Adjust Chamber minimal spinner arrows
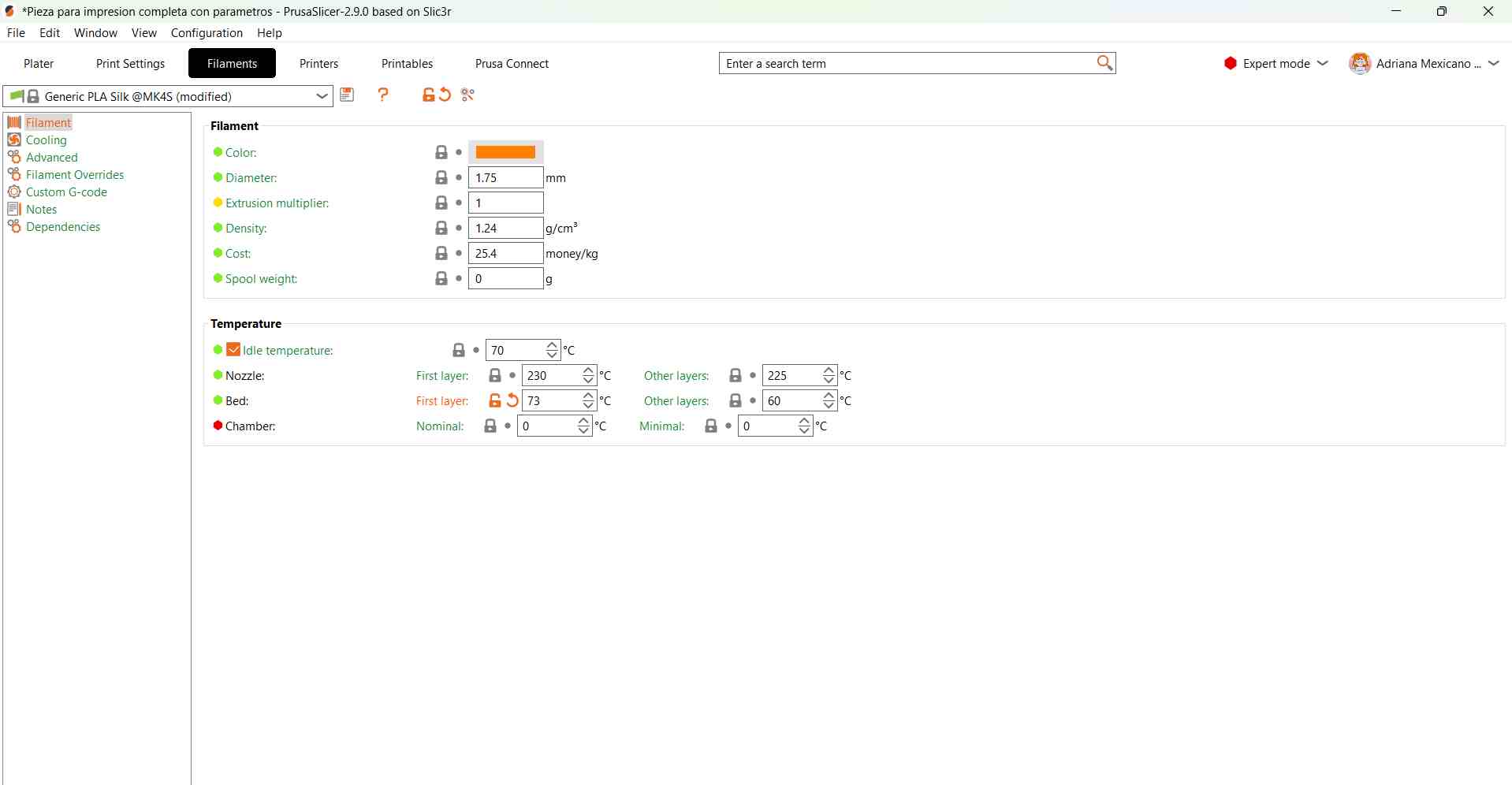Screen dimensions: 1512x785 805,426
